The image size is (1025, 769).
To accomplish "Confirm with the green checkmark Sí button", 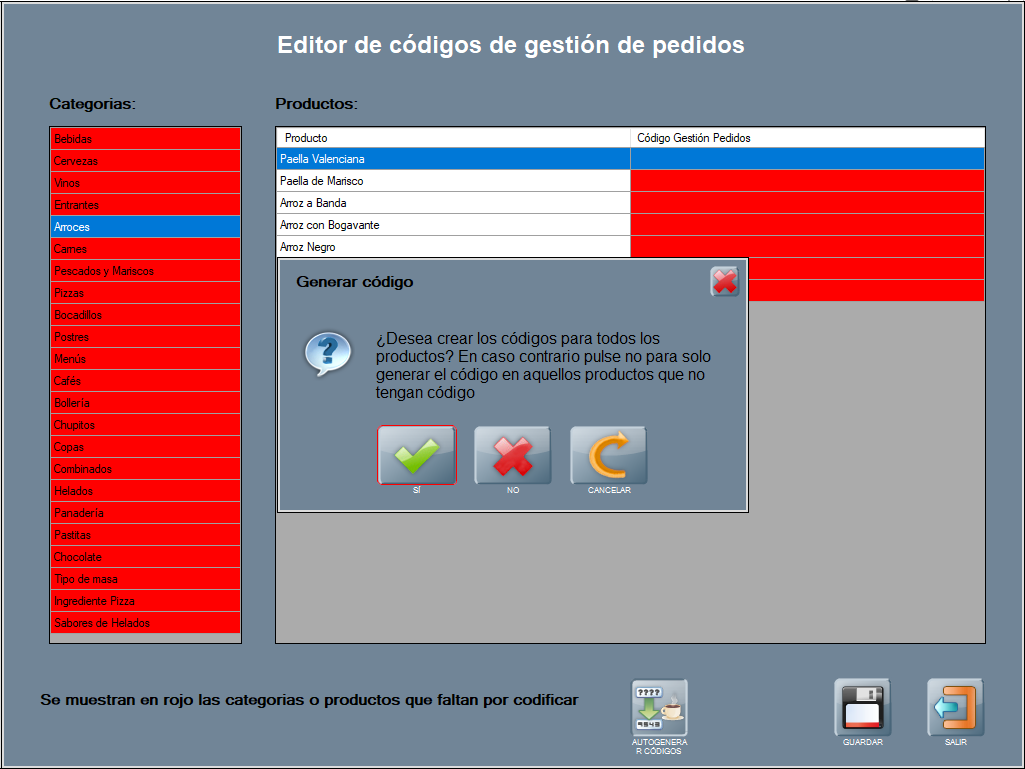I will pyautogui.click(x=416, y=455).
